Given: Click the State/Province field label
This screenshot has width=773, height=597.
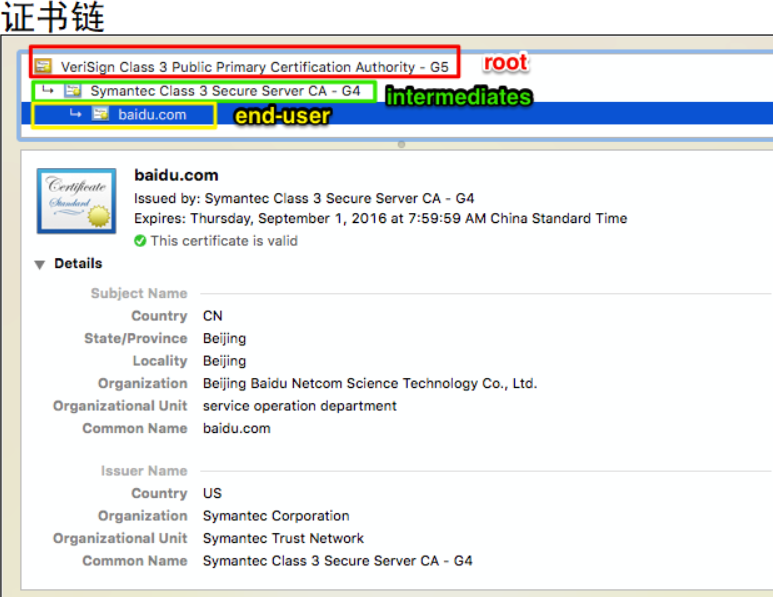Looking at the screenshot, I should click(x=136, y=338).
